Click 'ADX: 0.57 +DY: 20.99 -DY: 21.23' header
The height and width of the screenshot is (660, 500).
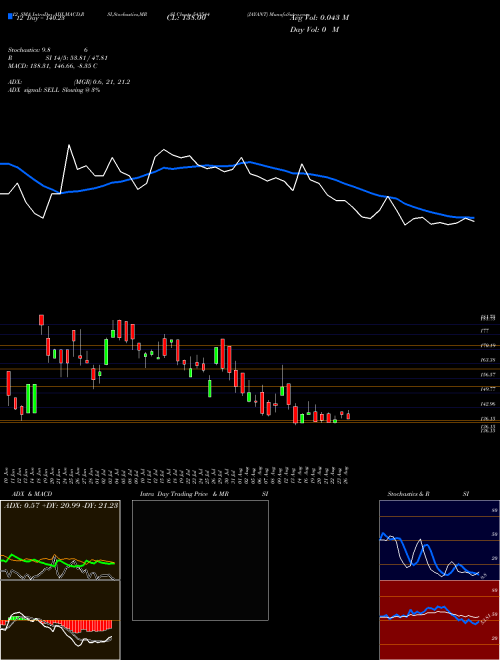[x=61, y=505]
